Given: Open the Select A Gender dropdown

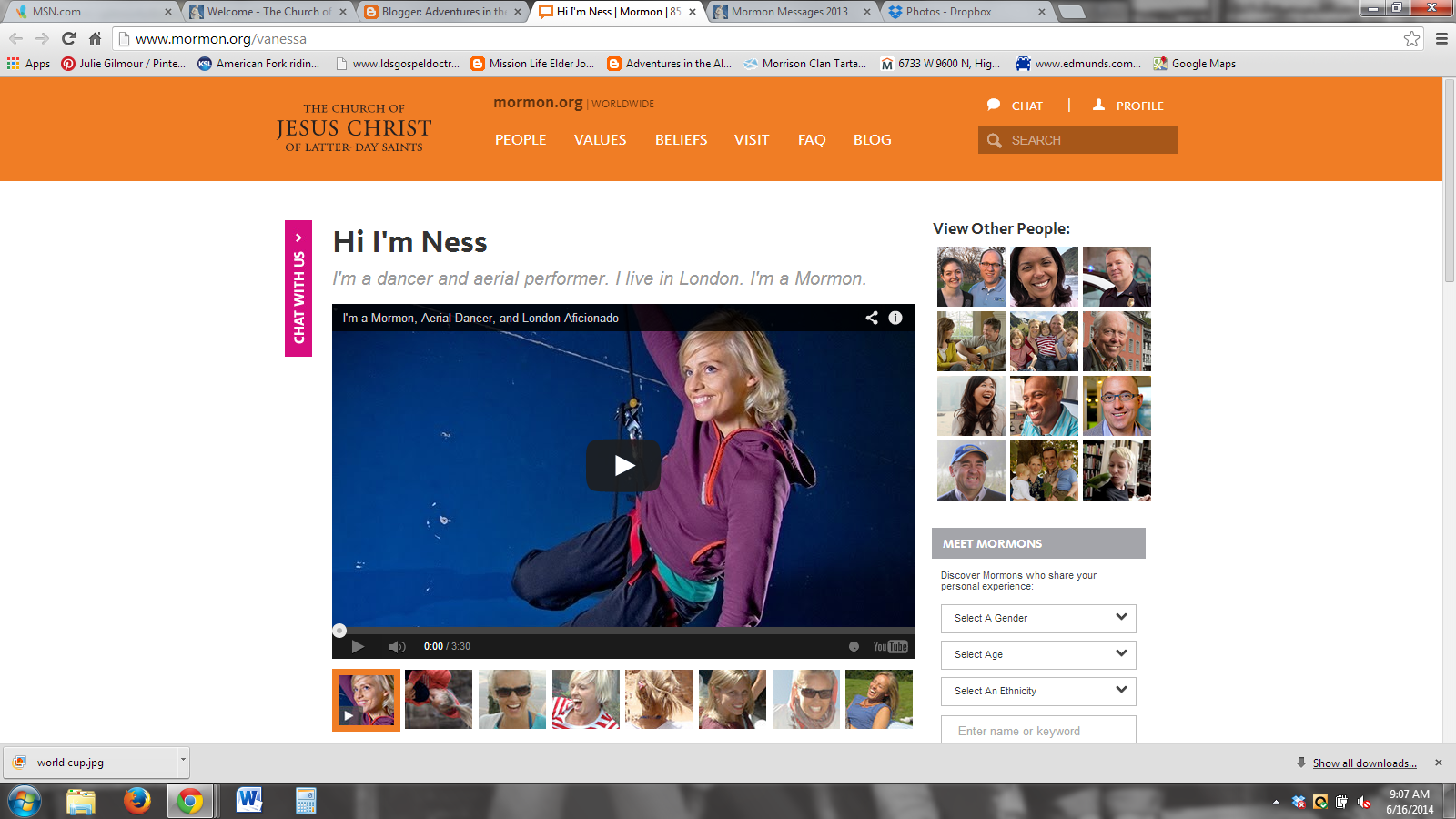Looking at the screenshot, I should [1038, 619].
